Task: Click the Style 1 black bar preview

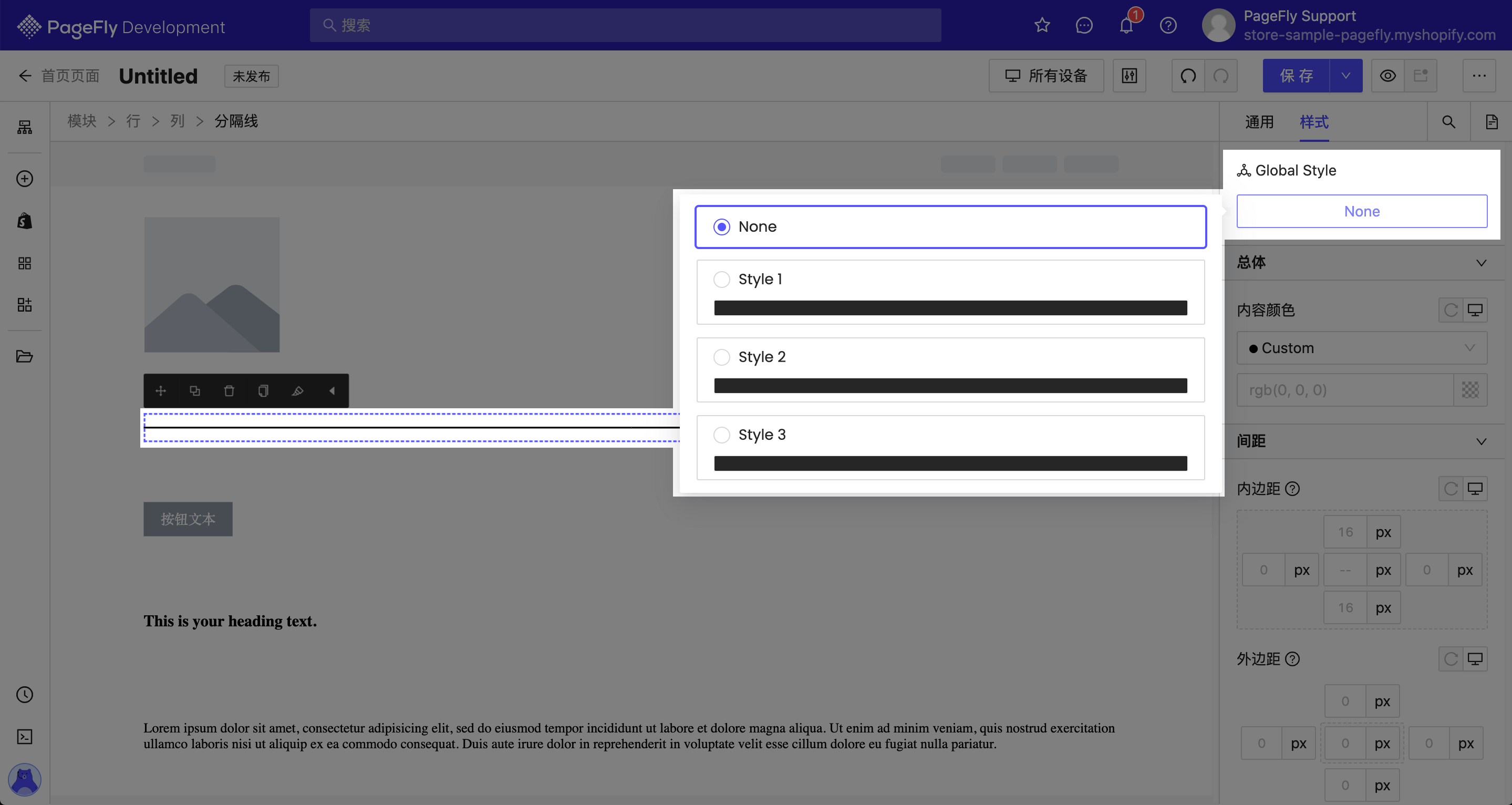Action: click(x=950, y=308)
